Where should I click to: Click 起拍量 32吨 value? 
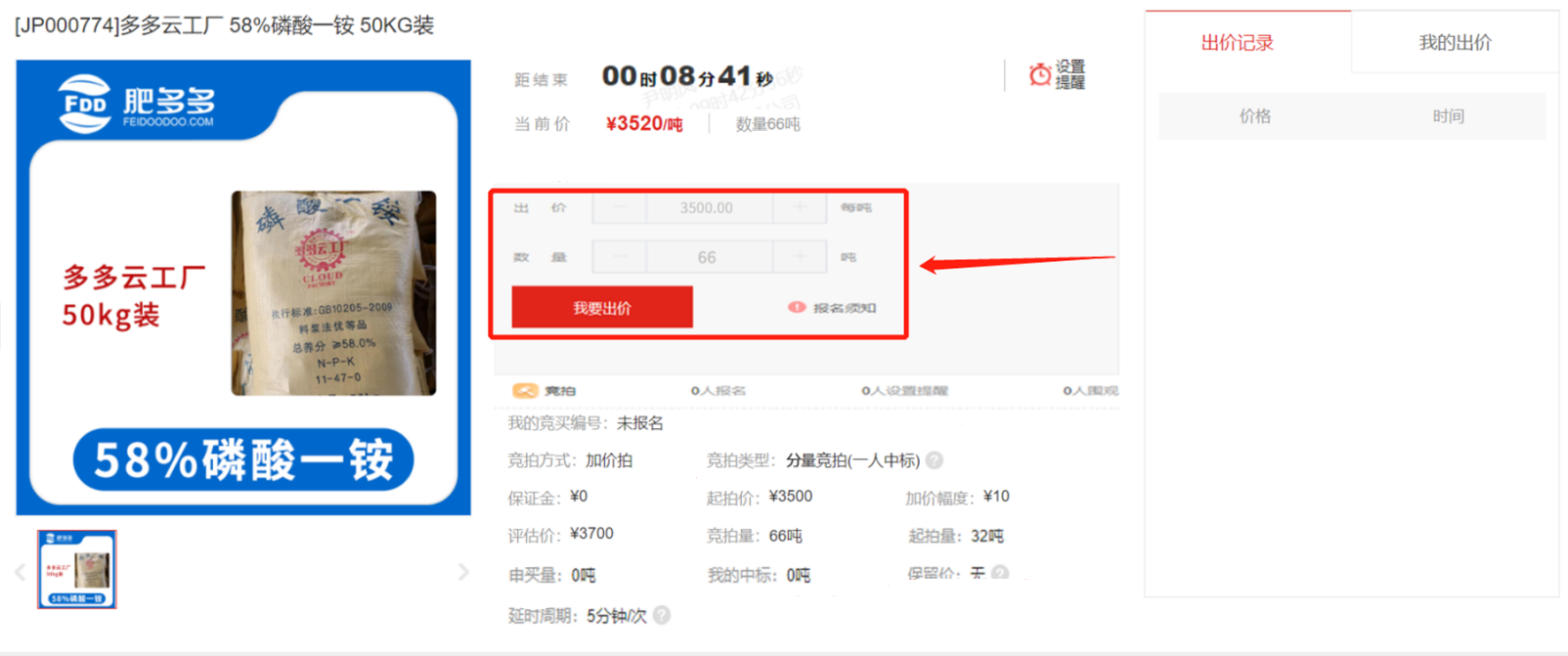click(987, 536)
